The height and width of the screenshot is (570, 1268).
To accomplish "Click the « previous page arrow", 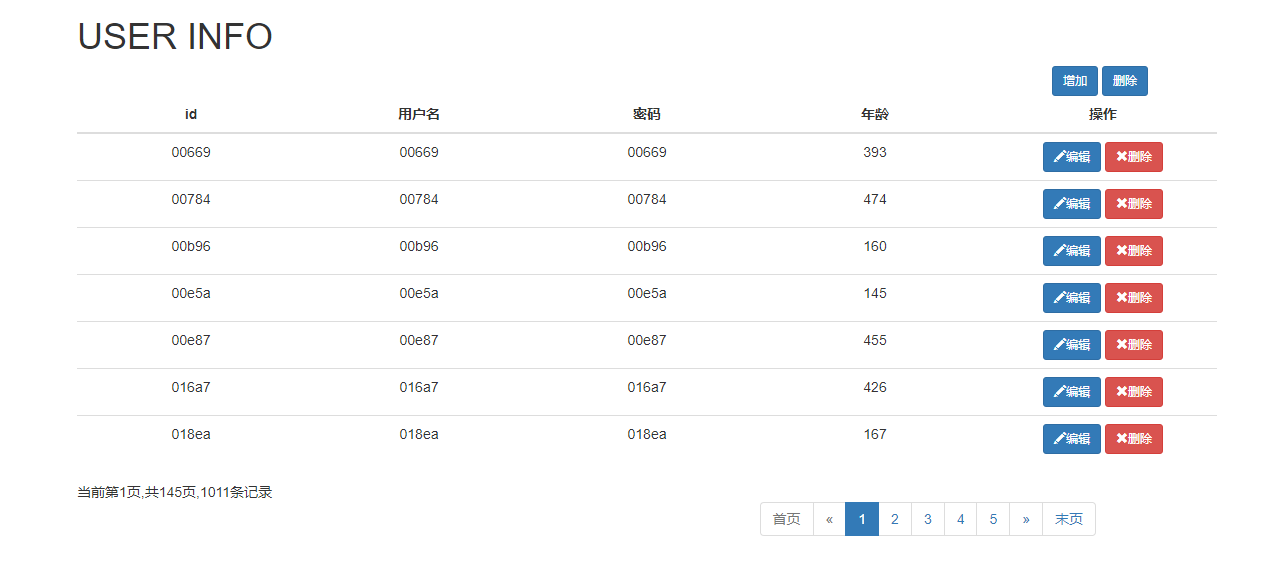I will point(829,519).
